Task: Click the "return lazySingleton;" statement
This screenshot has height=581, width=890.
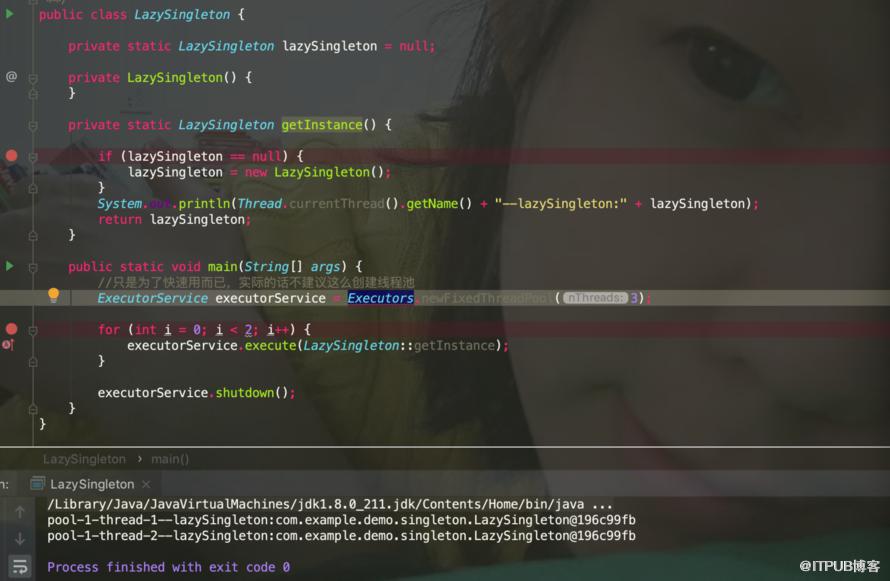Action: 174,219
